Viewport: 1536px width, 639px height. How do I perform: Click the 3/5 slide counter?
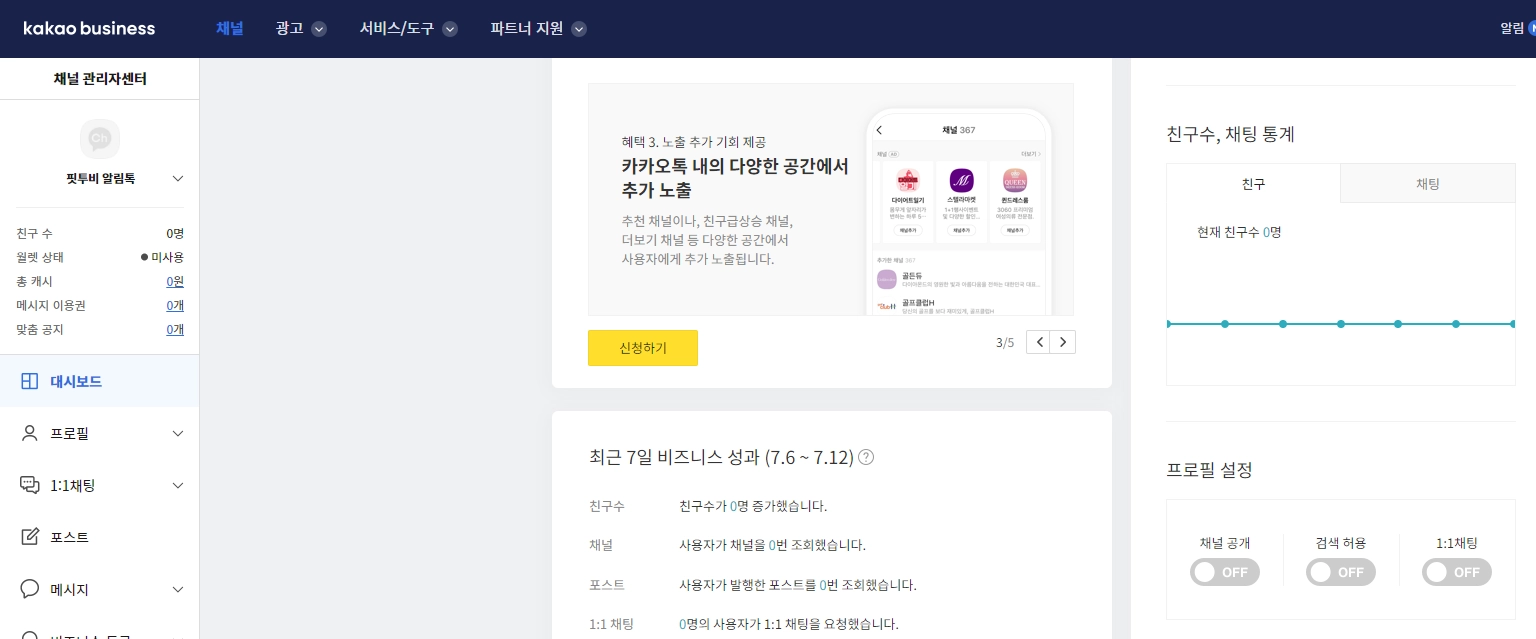coord(1005,343)
